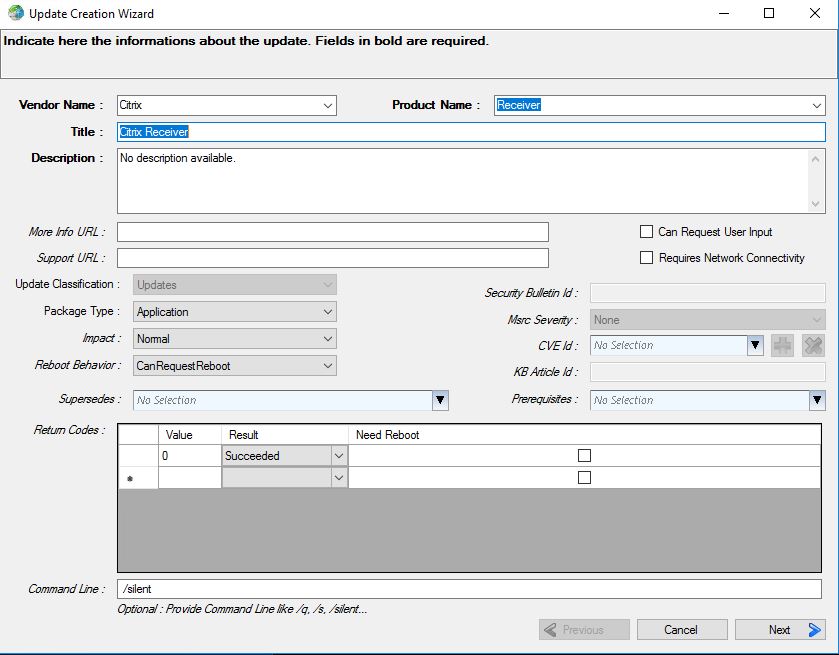
Task: Check Need Reboot in the new return code row
Action: pyautogui.click(x=584, y=477)
